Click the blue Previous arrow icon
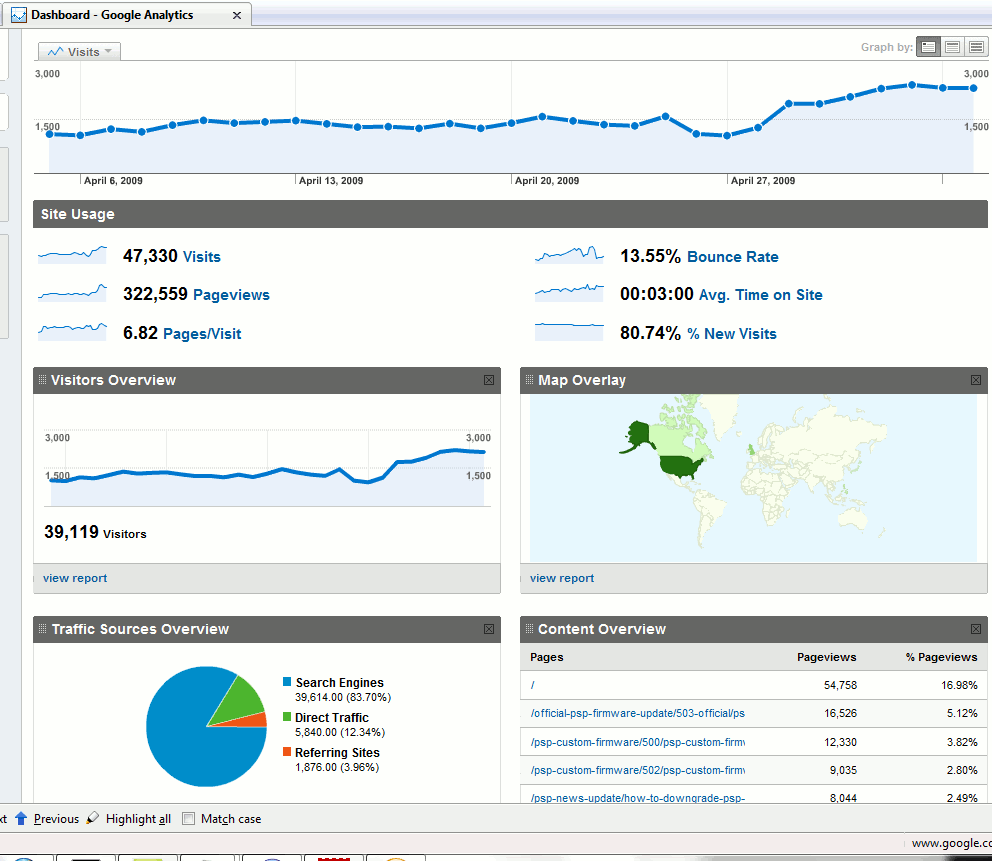992x861 pixels. [21, 819]
